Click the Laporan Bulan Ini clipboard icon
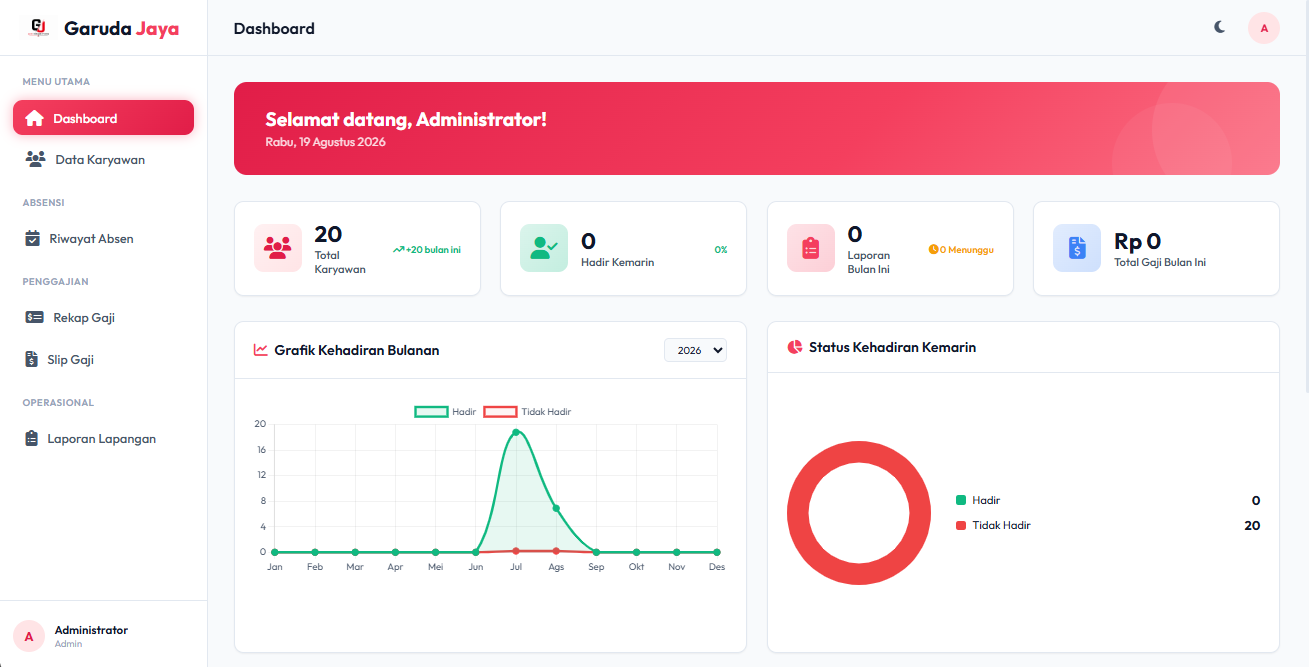This screenshot has width=1309, height=667. (x=811, y=248)
